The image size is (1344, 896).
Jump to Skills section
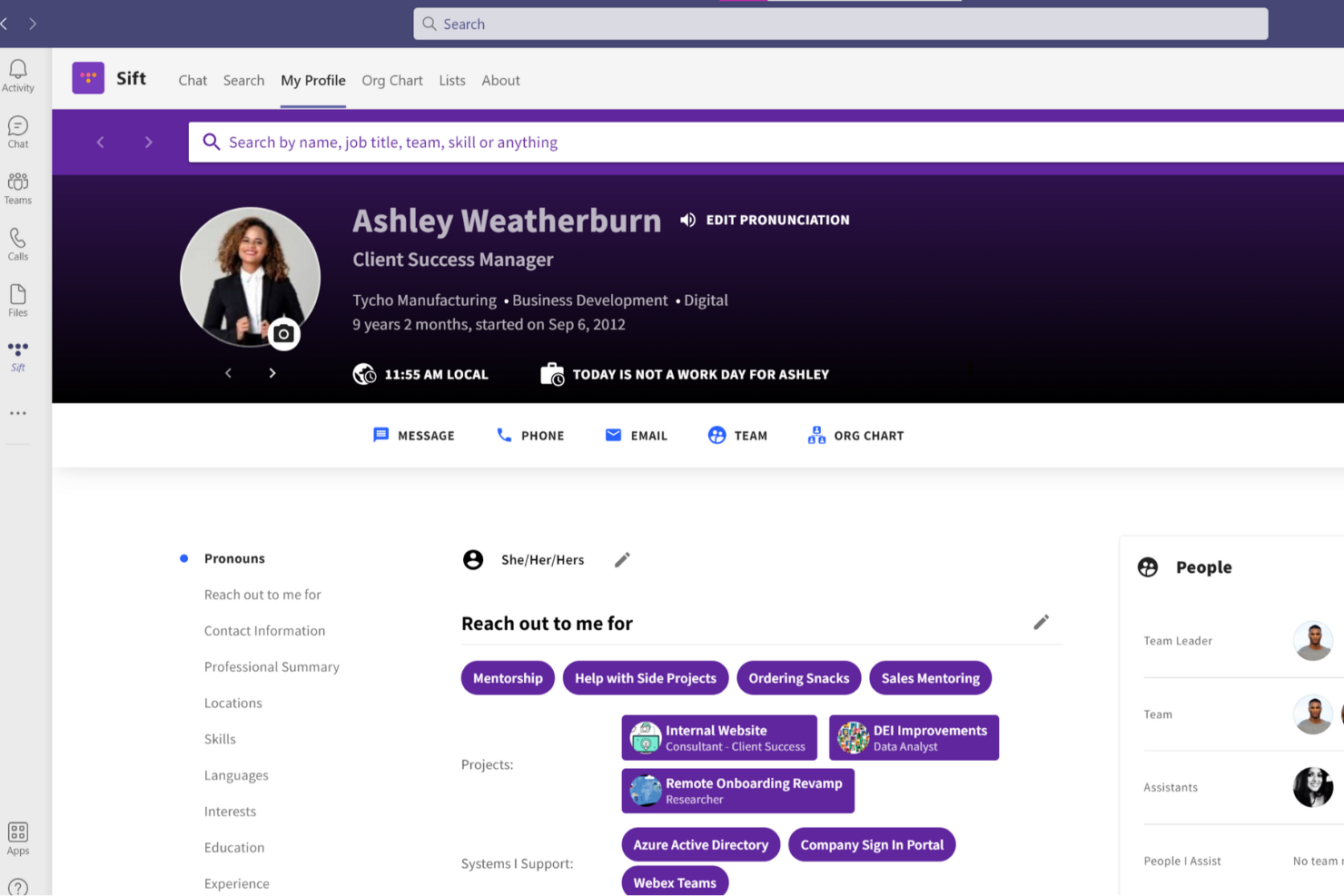point(220,740)
